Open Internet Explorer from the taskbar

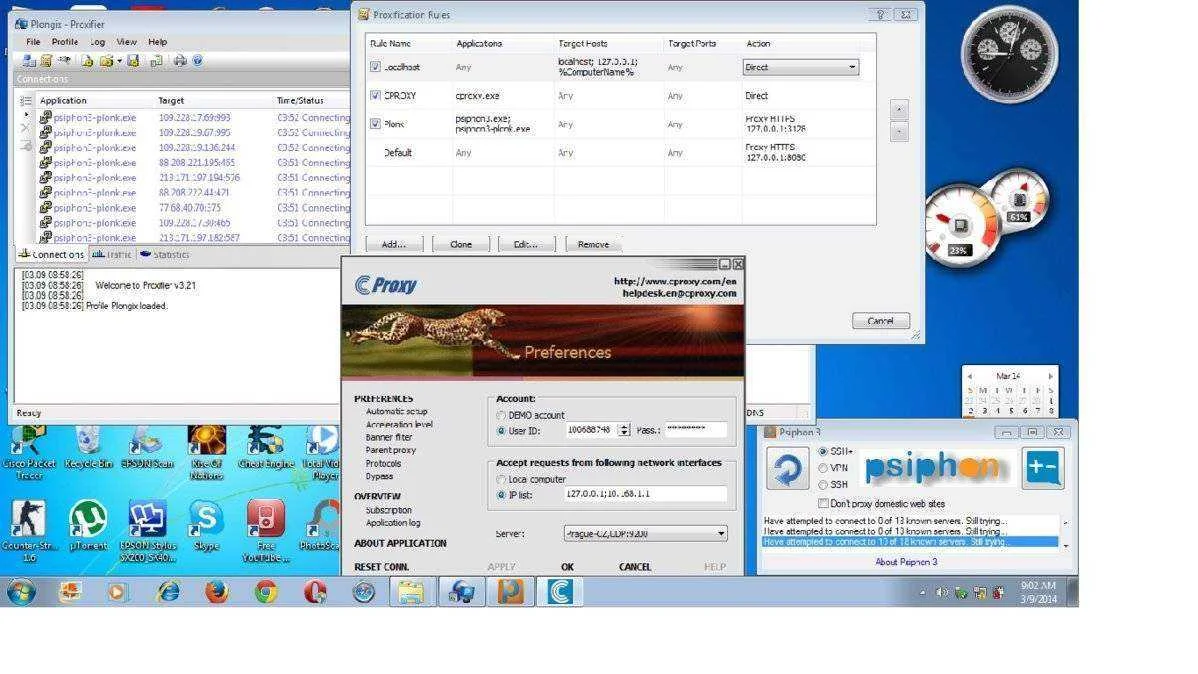pyautogui.click(x=167, y=592)
